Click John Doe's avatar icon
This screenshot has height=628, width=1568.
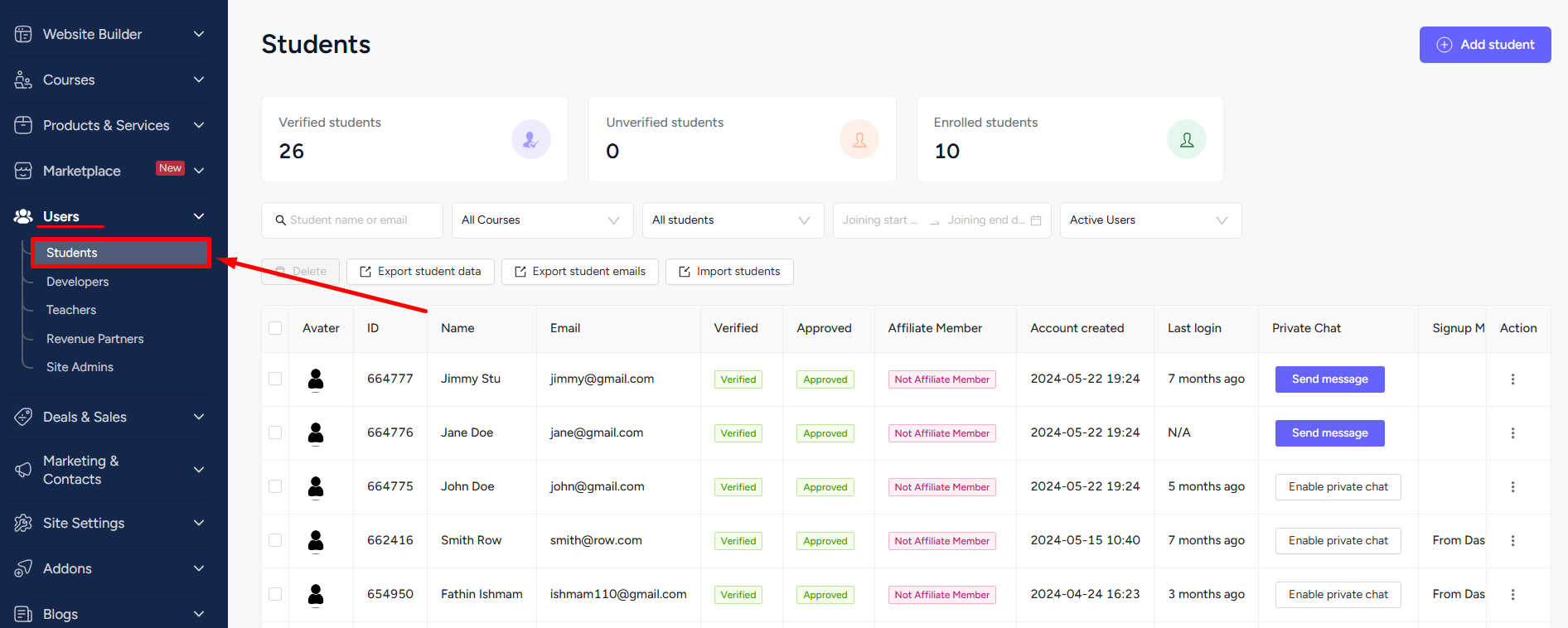click(316, 487)
